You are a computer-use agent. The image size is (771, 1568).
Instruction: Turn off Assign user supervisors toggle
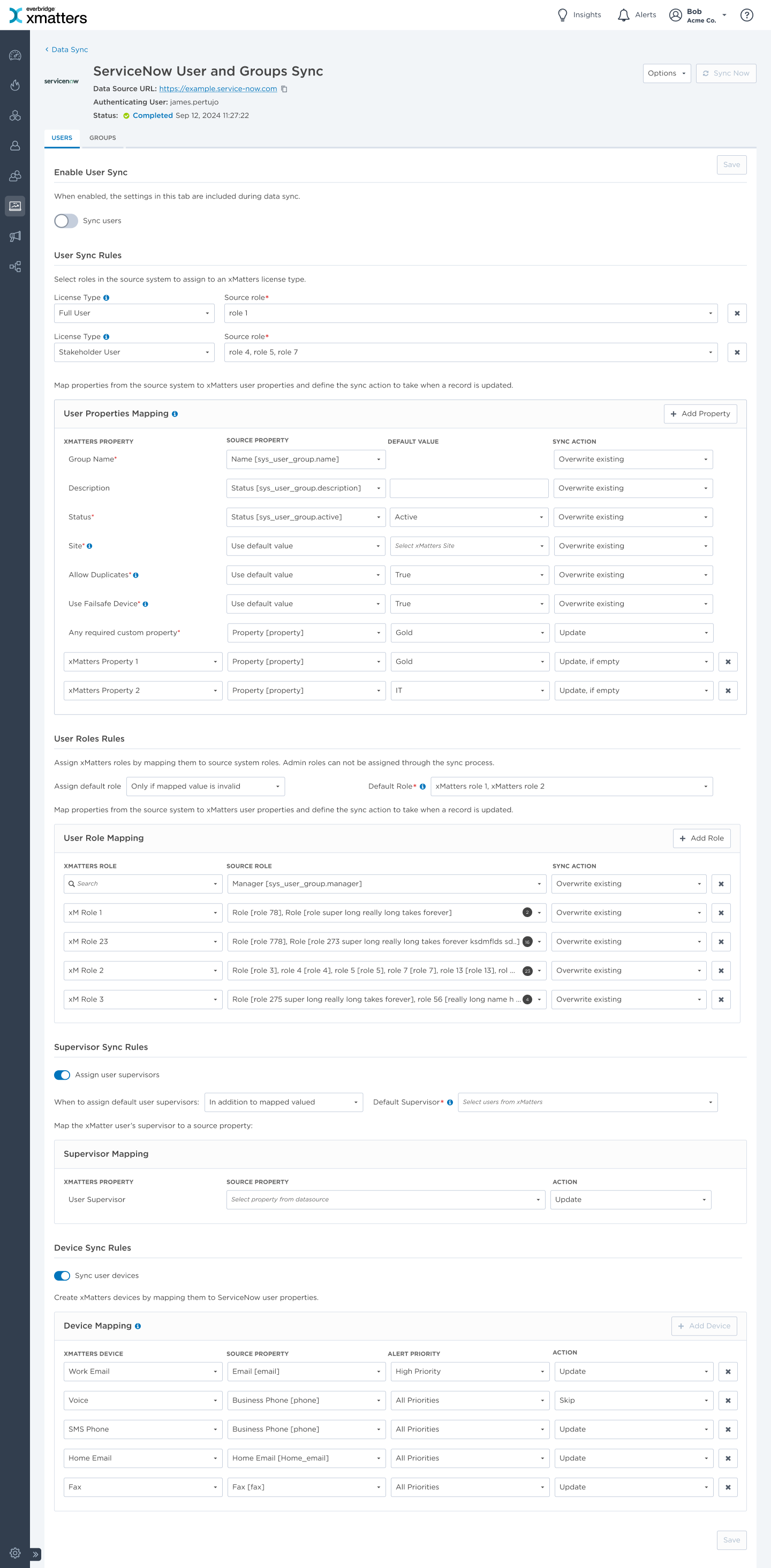(x=62, y=1075)
